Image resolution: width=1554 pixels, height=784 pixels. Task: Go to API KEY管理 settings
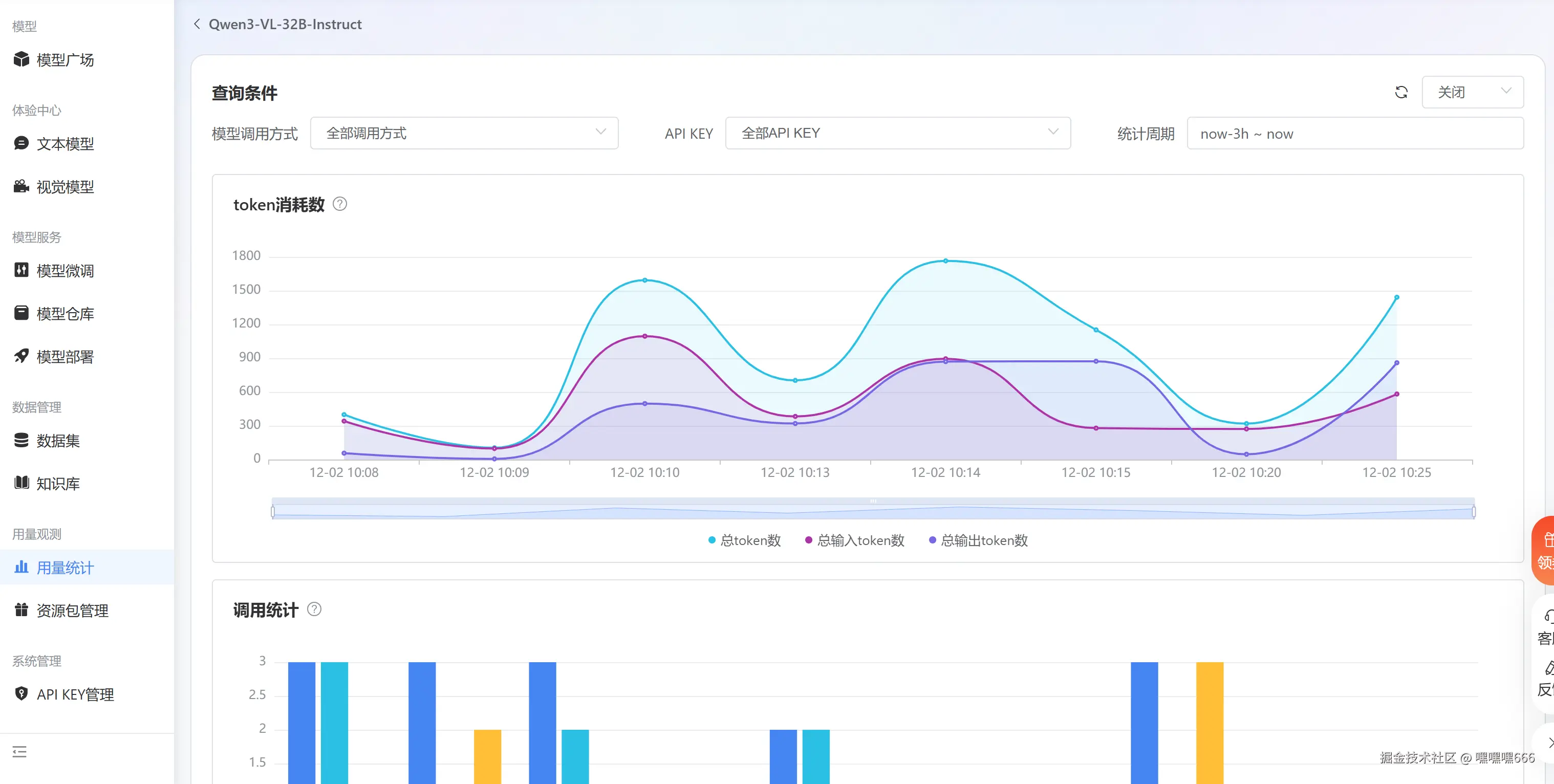tap(75, 693)
